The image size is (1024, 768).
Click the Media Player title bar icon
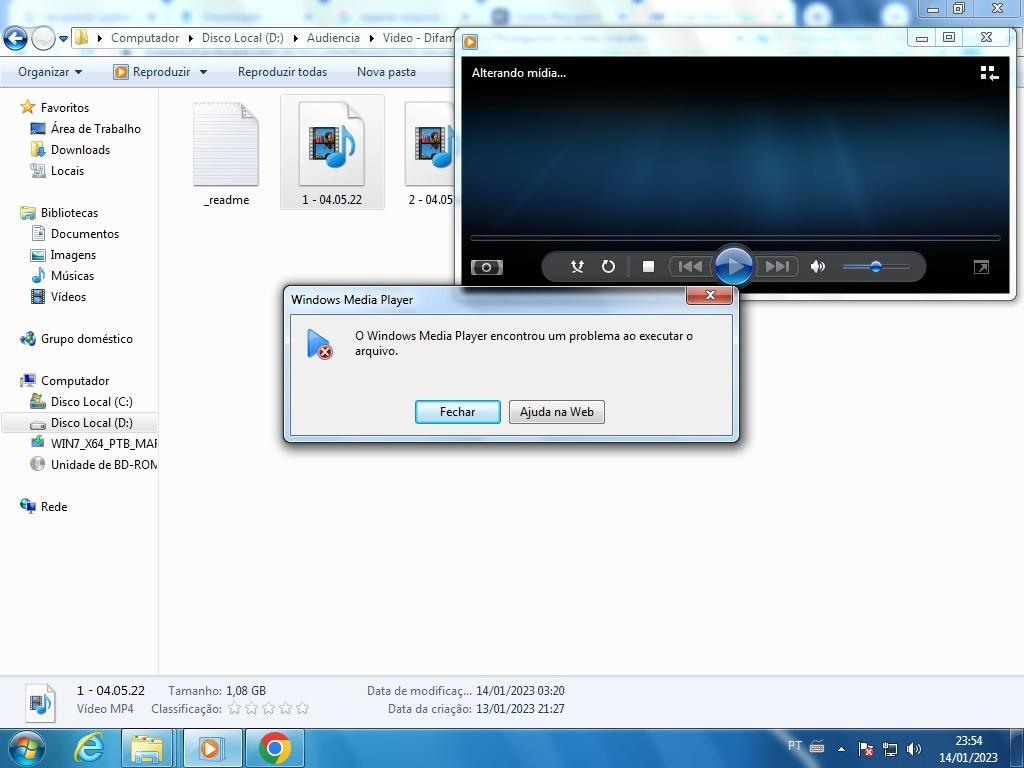click(470, 42)
